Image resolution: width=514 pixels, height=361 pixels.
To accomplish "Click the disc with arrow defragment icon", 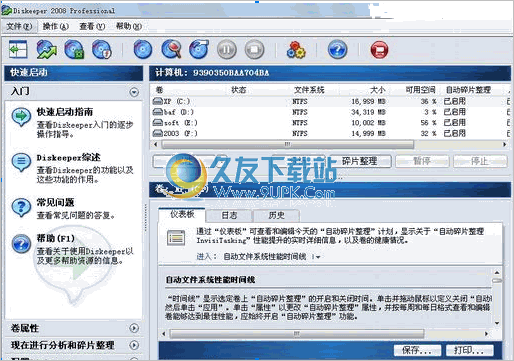I will point(199,50).
